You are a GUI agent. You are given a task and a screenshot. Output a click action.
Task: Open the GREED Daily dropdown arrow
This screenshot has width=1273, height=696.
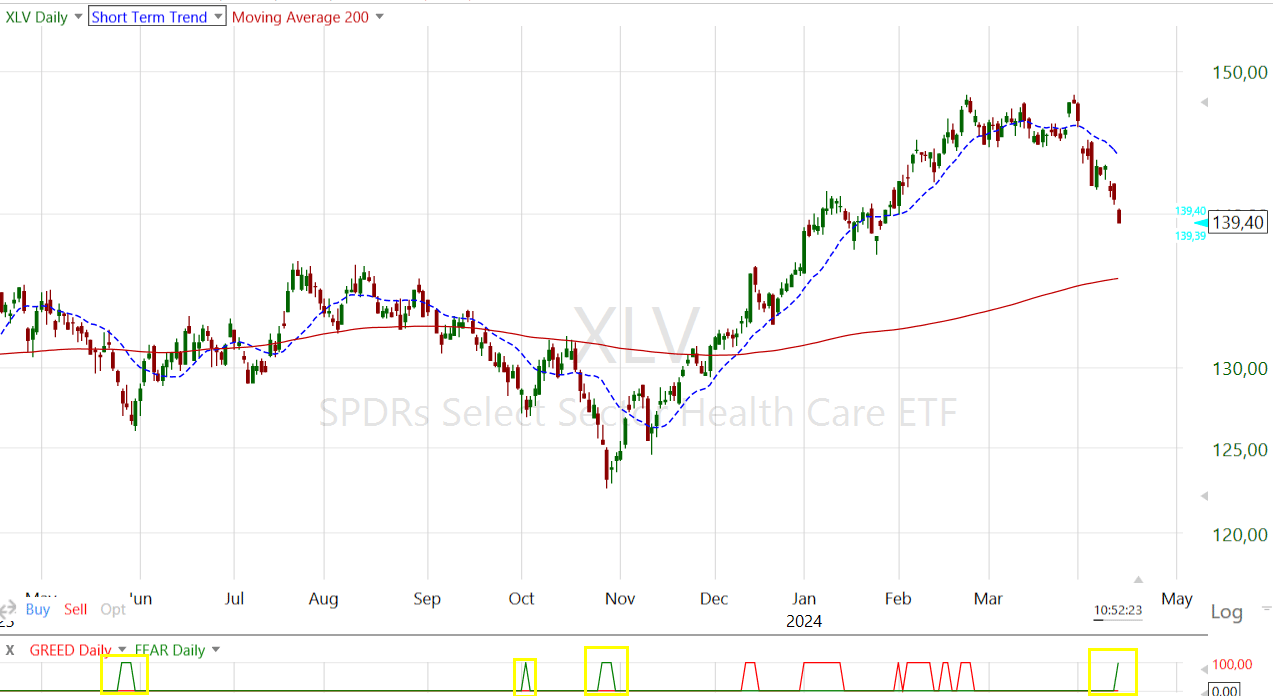click(122, 650)
